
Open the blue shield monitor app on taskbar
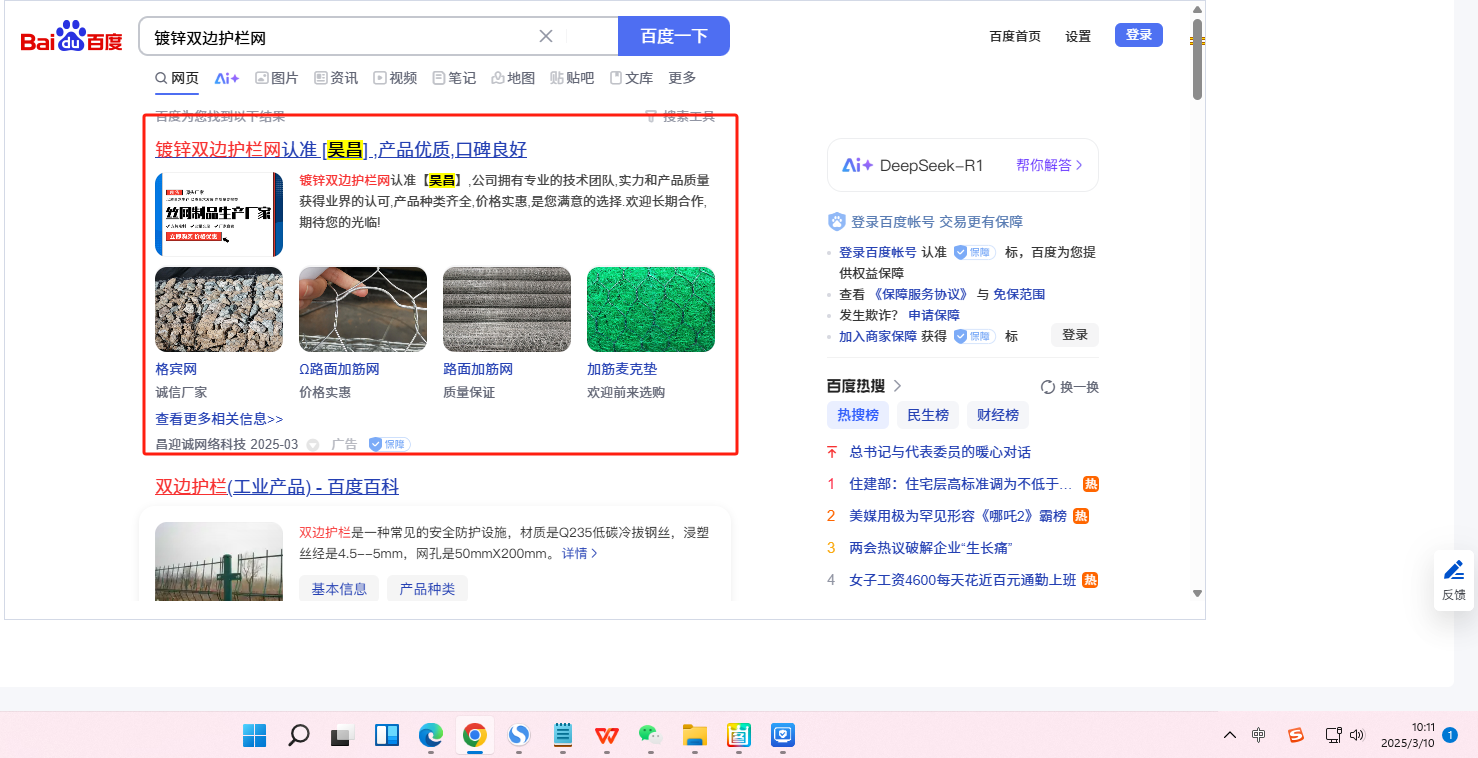tap(783, 735)
